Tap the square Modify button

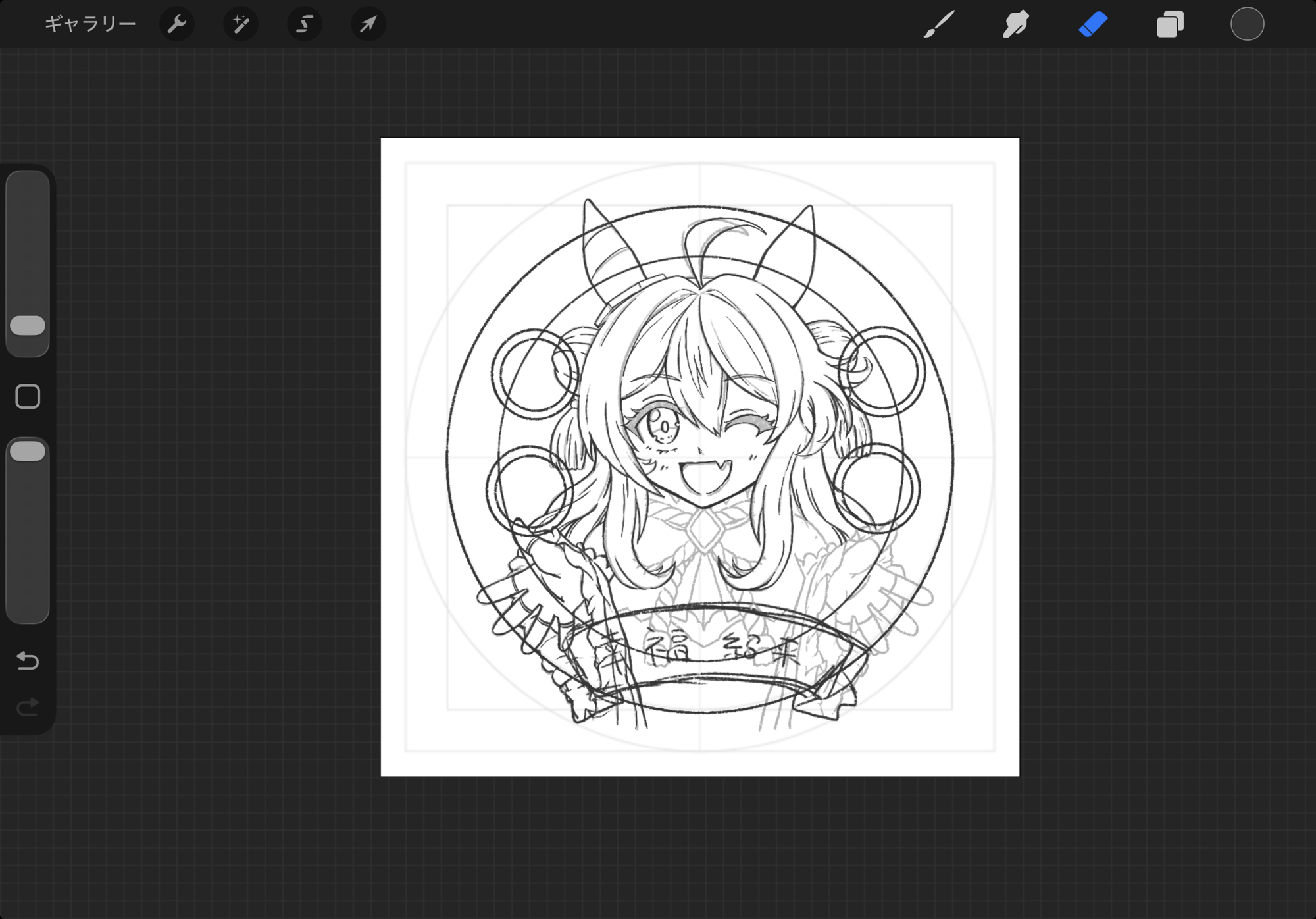pos(28,396)
